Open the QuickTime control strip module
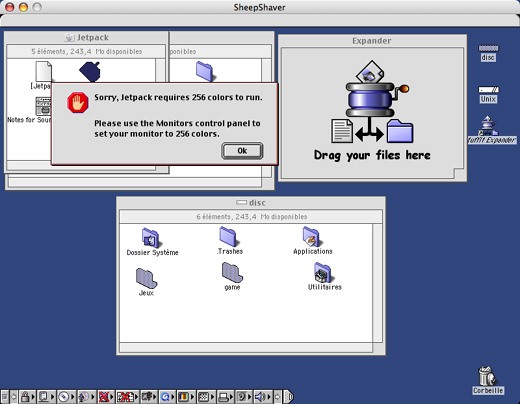The height and width of the screenshot is (404, 520). click(x=168, y=397)
